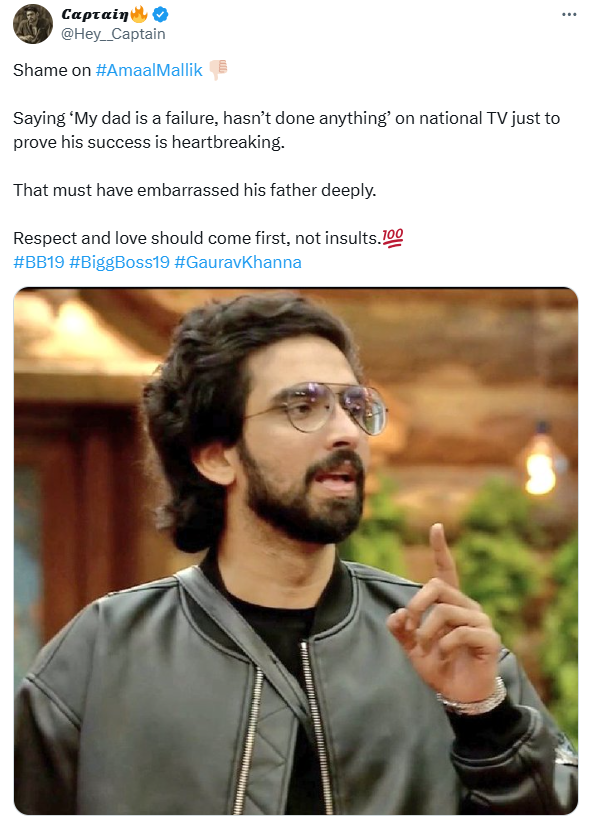Open the #AmaalMallik hashtag

[x=149, y=70]
